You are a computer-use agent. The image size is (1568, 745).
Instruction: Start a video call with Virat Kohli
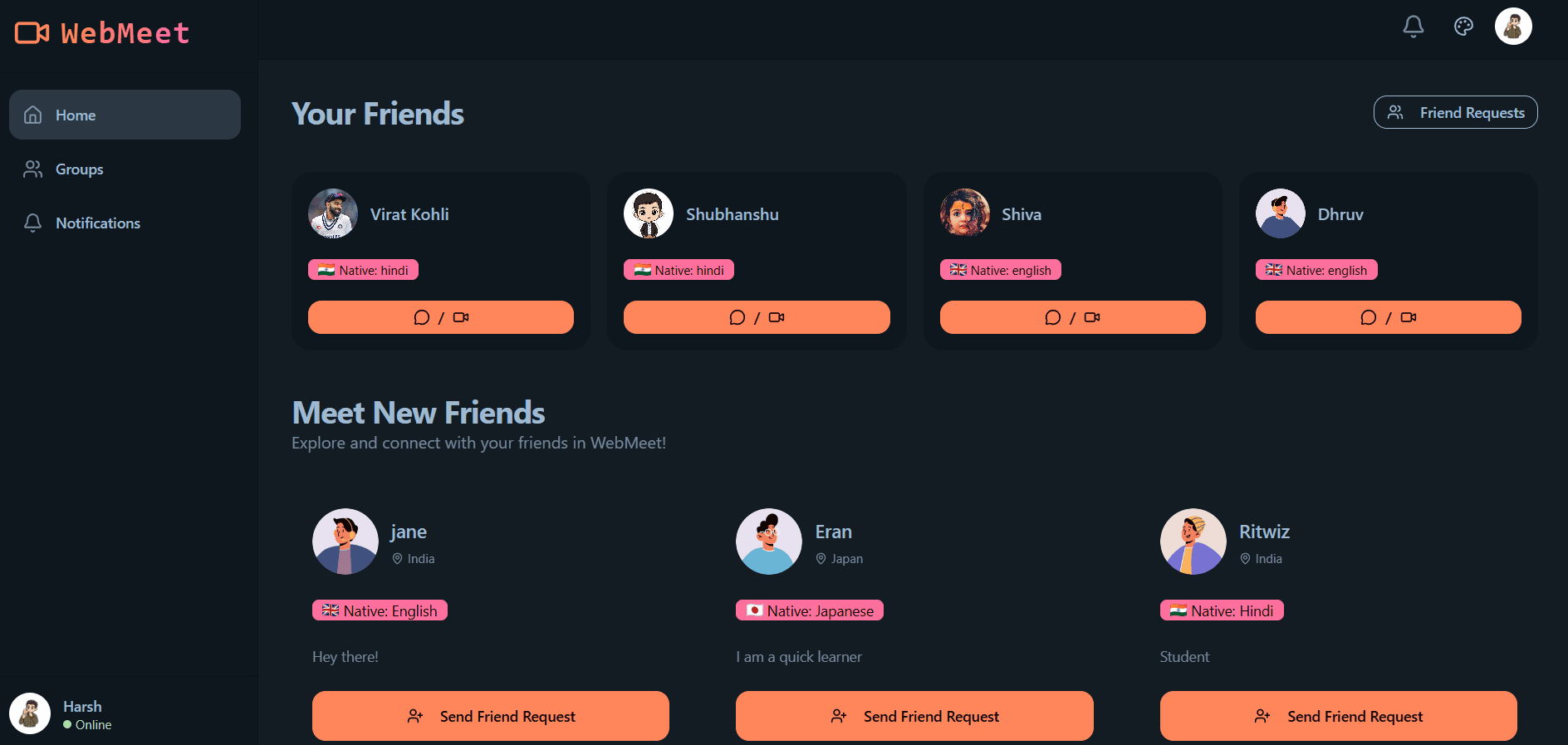pyautogui.click(x=463, y=317)
